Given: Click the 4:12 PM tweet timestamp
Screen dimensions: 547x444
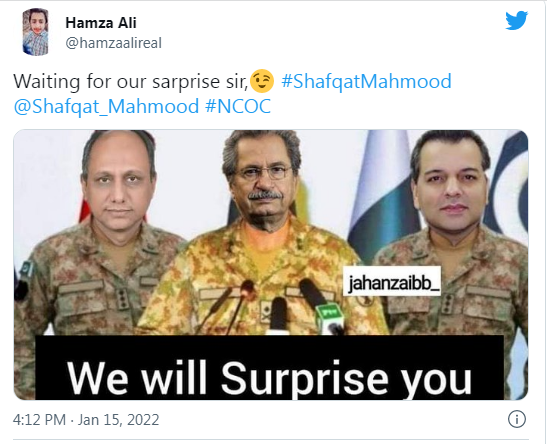Looking at the screenshot, I should [x=39, y=420].
